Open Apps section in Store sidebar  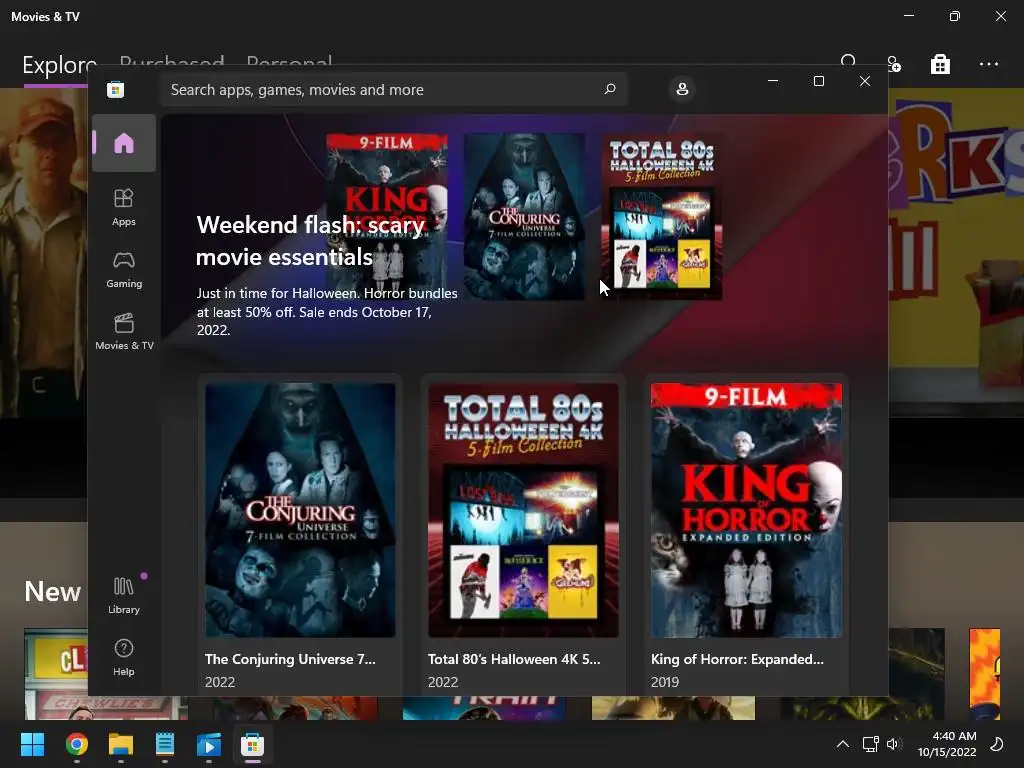pos(124,207)
